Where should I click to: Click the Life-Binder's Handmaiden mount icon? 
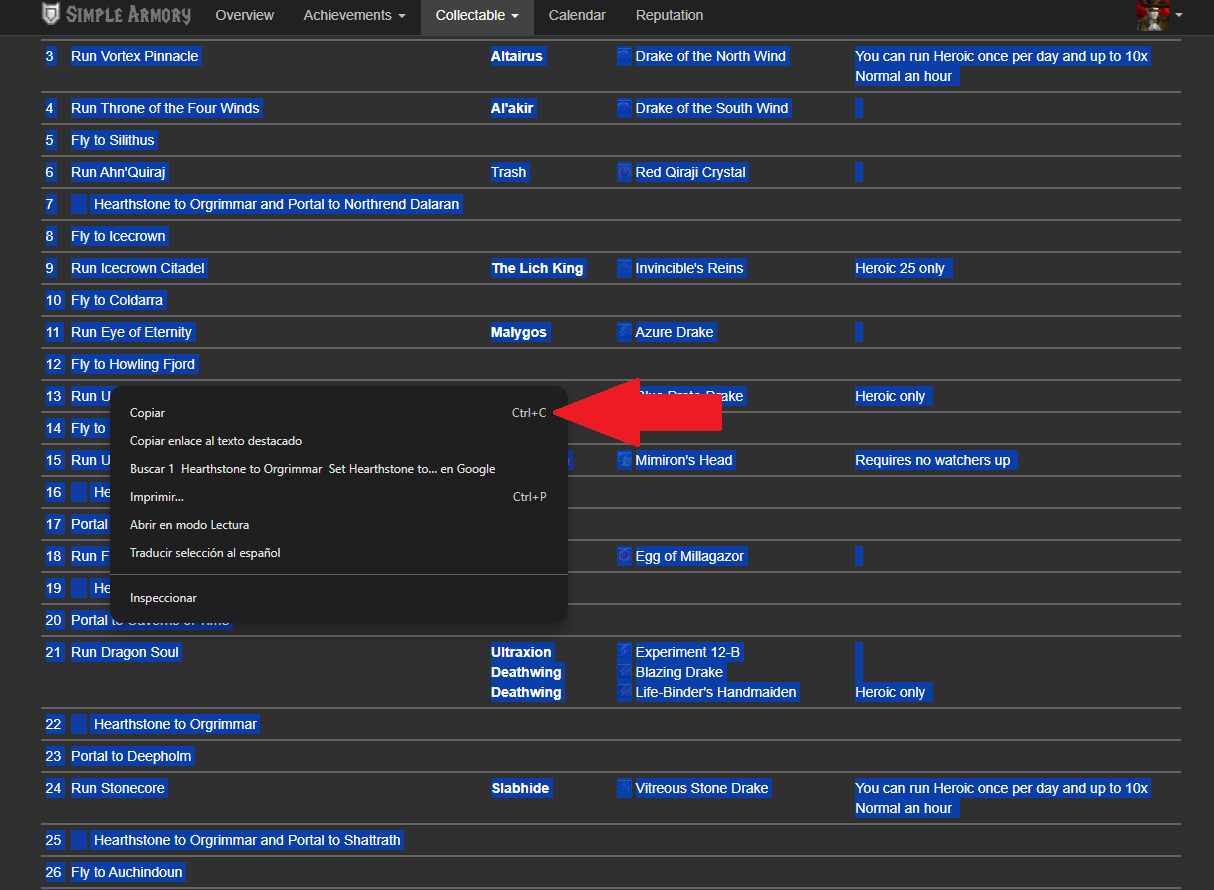pos(624,692)
